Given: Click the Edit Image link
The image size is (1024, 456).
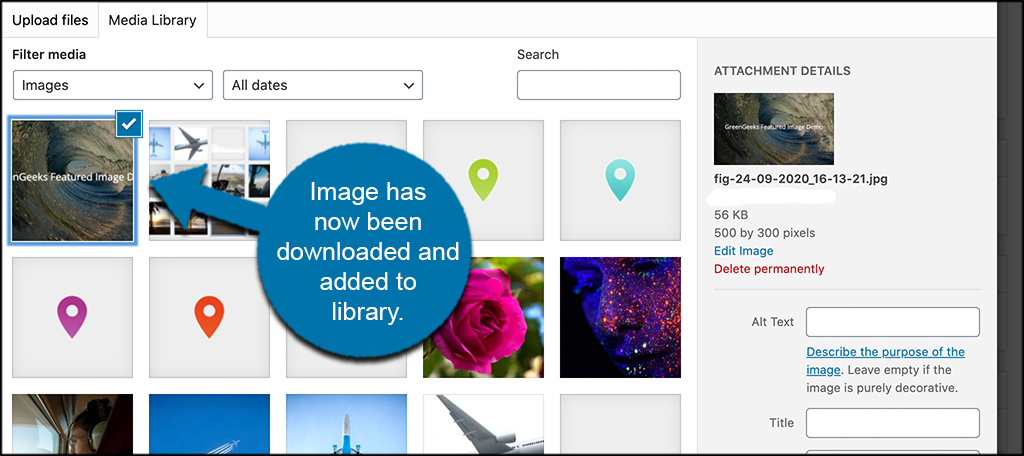Looking at the screenshot, I should pyautogui.click(x=743, y=251).
